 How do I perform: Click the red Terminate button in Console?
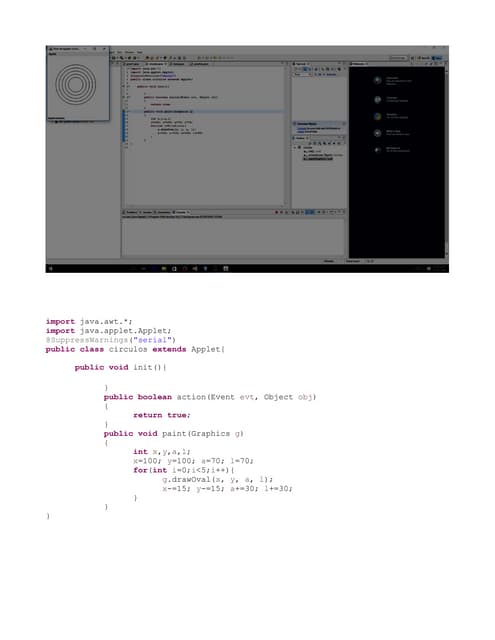(x=276, y=212)
